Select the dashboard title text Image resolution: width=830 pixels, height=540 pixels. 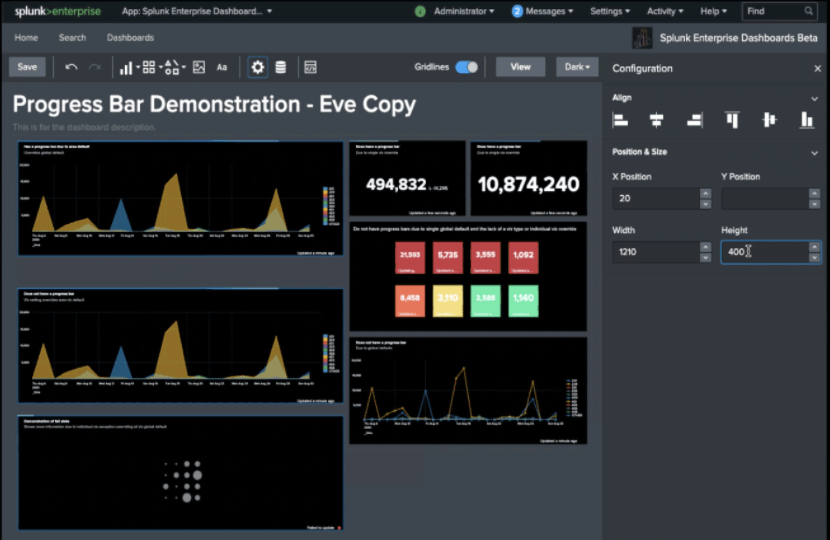[x=214, y=104]
